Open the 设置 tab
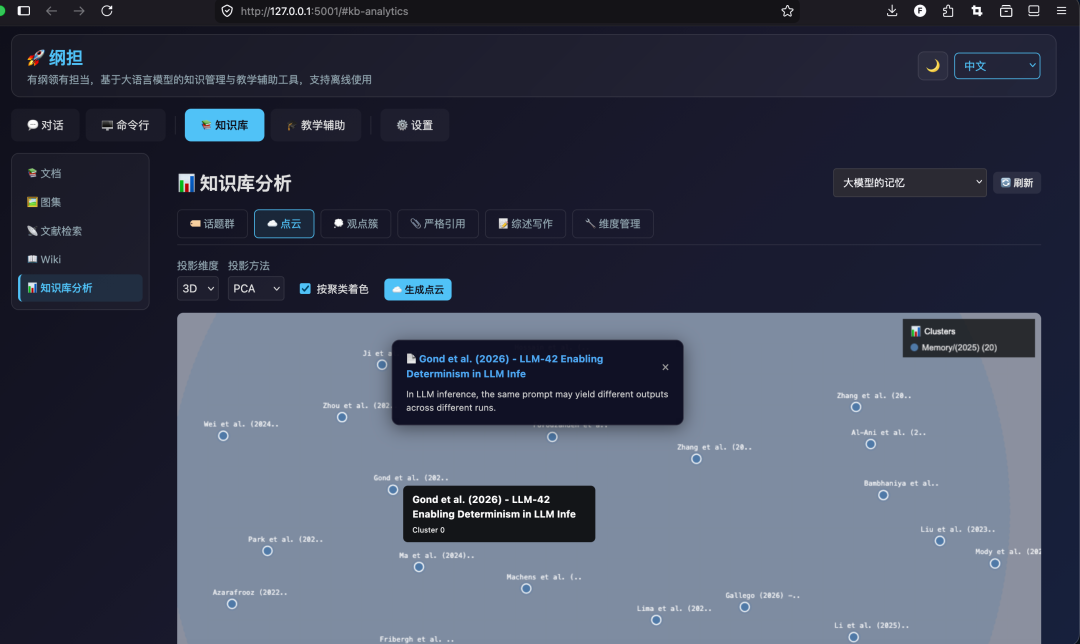Screen dimensions: 1080x644 (415, 125)
